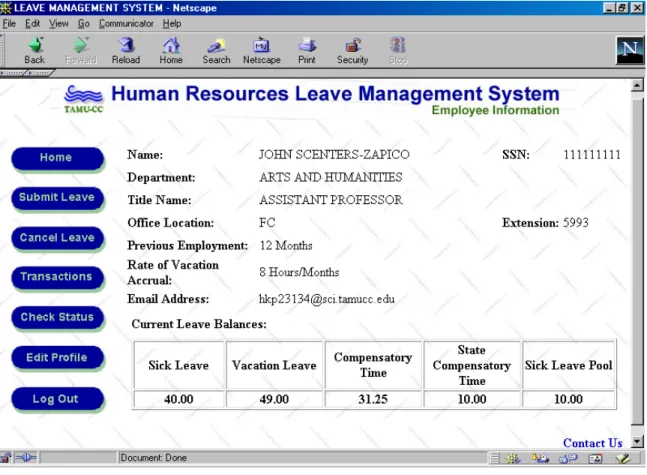Click the name JOHN SCENTERS-ZAPICO
Screen dimensions: 647x475
334,154
